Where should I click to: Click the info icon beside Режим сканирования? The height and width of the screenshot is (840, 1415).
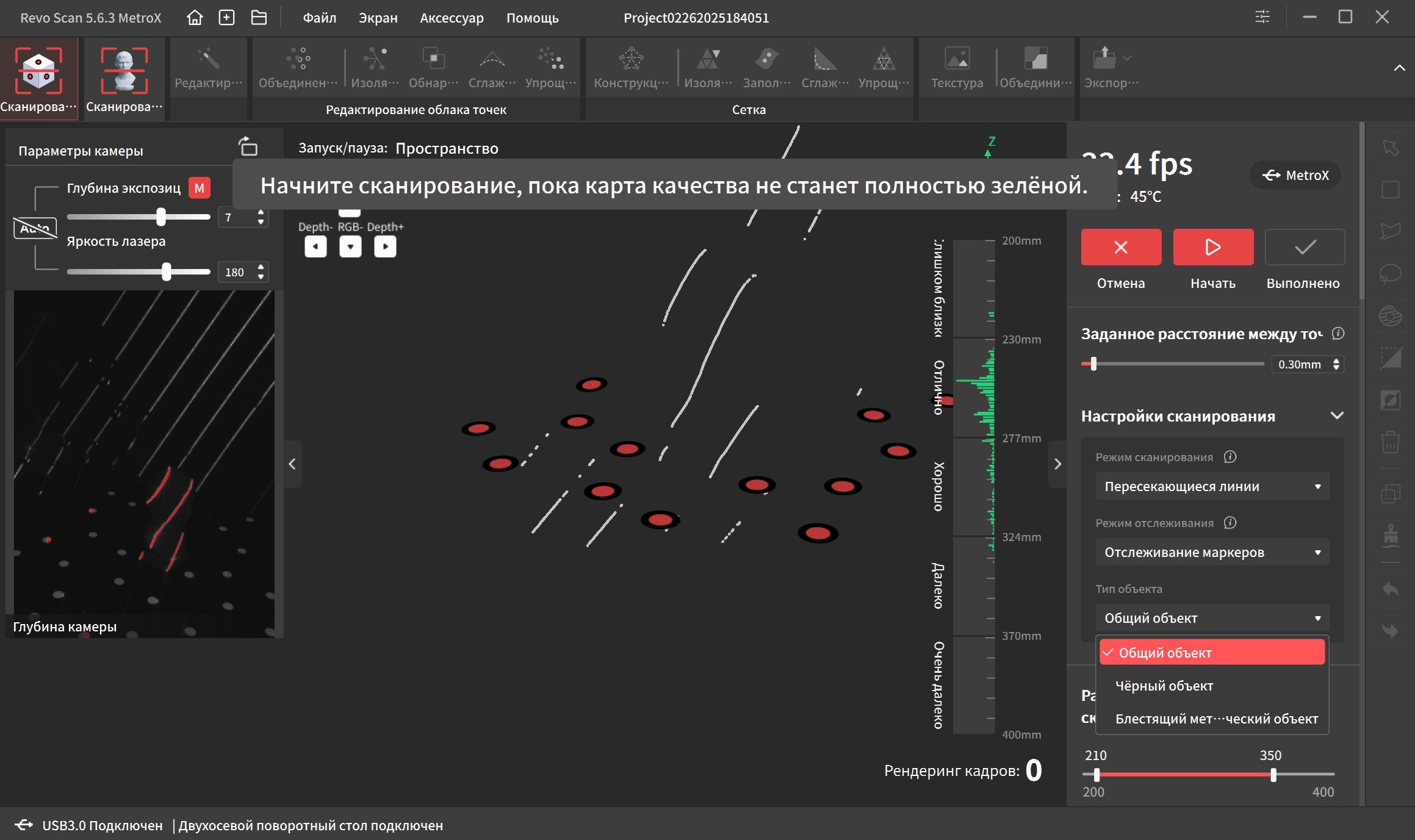1230,457
